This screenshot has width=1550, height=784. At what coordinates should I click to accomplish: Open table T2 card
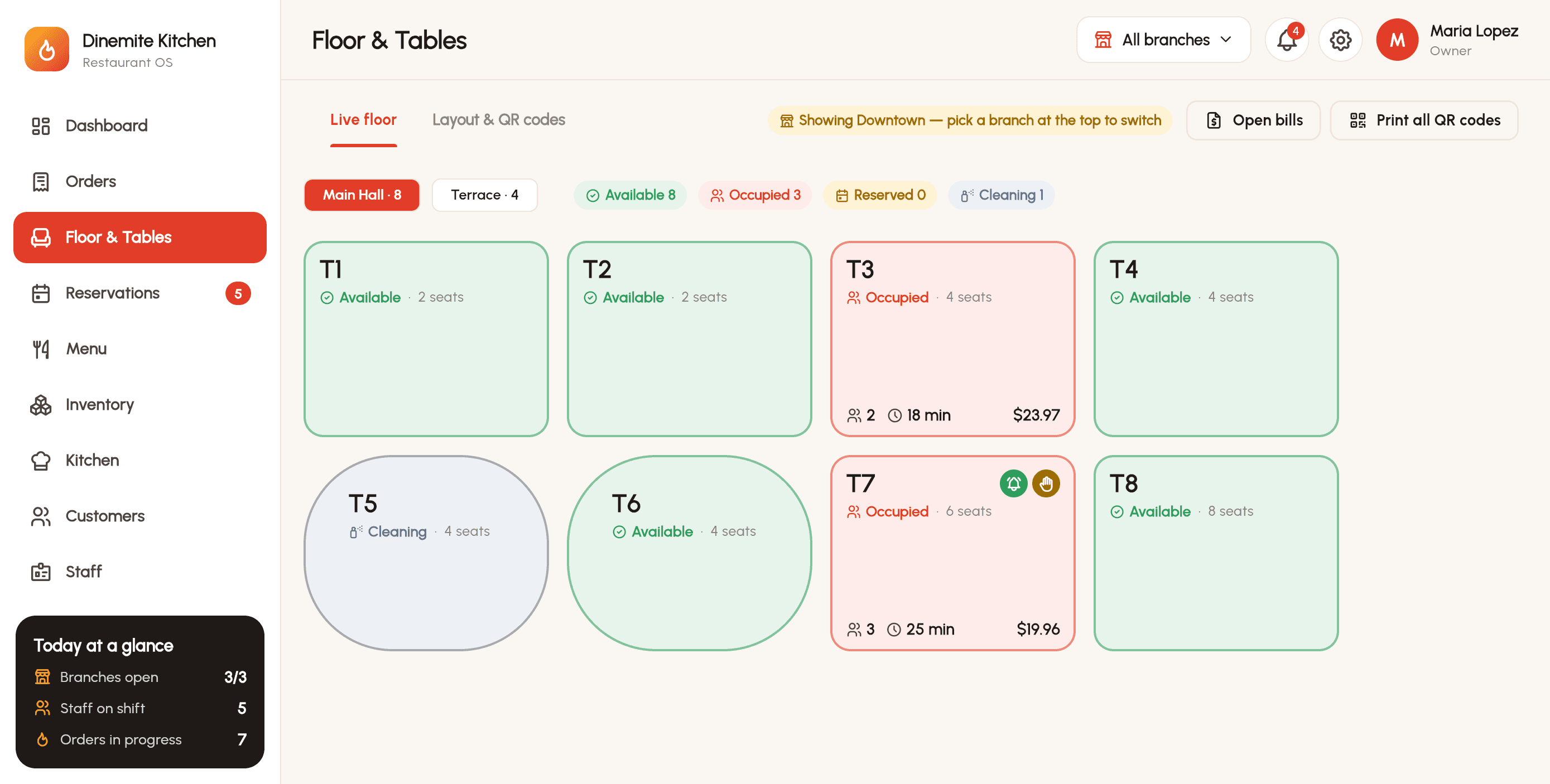[689, 339]
